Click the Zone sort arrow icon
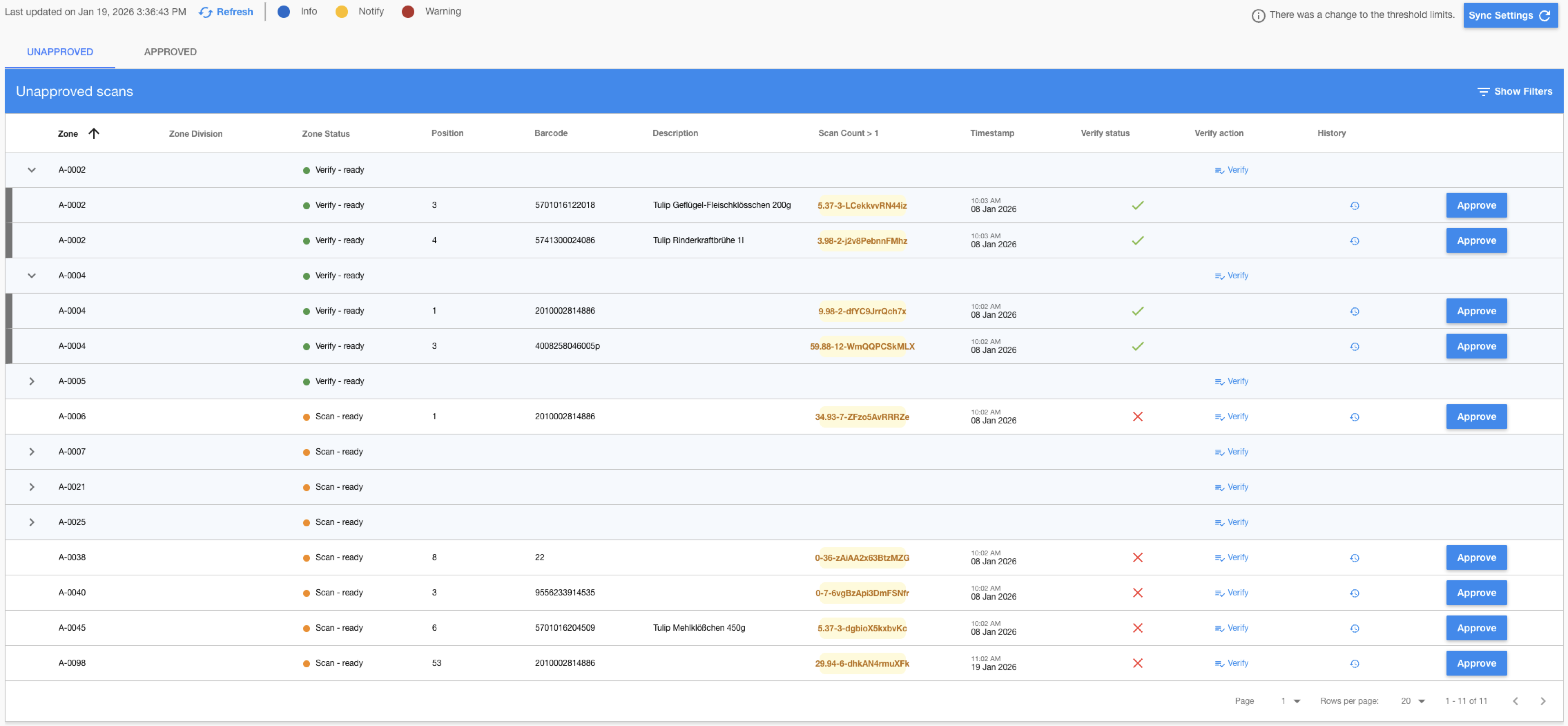Image resolution: width=1568 pixels, height=726 pixels. (94, 133)
